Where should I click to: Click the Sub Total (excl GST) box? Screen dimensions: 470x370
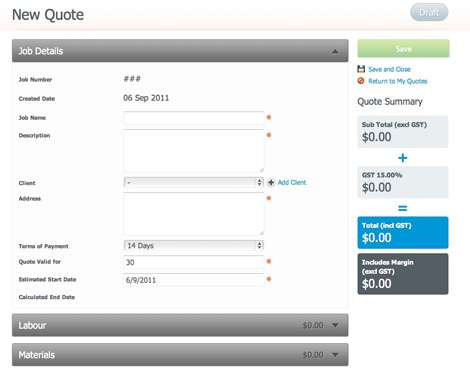pos(403,132)
